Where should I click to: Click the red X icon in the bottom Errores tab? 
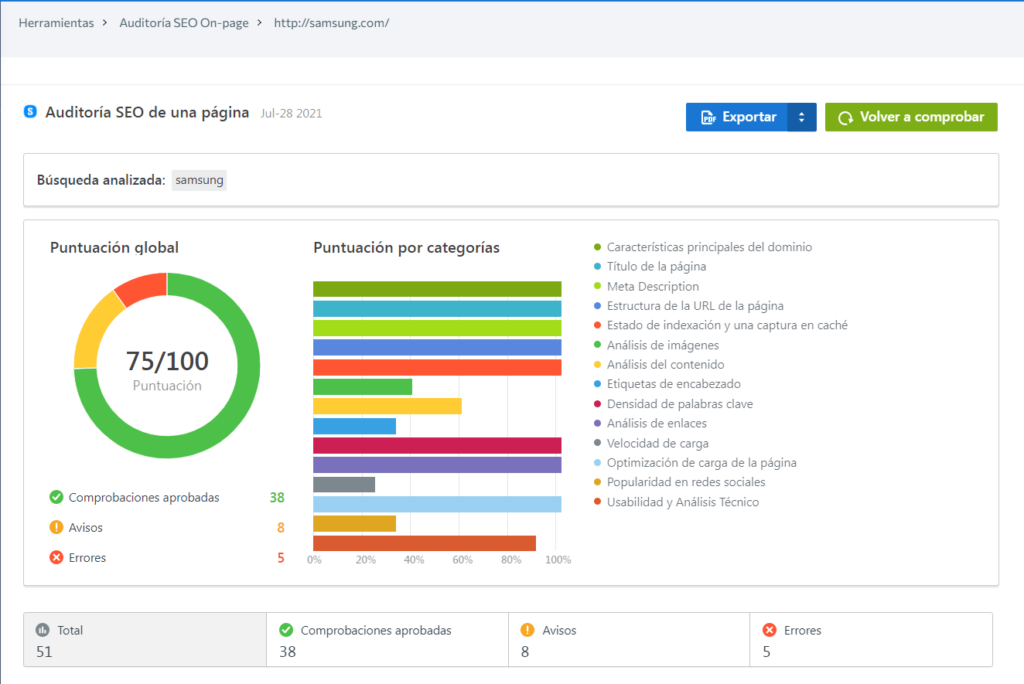click(x=769, y=630)
